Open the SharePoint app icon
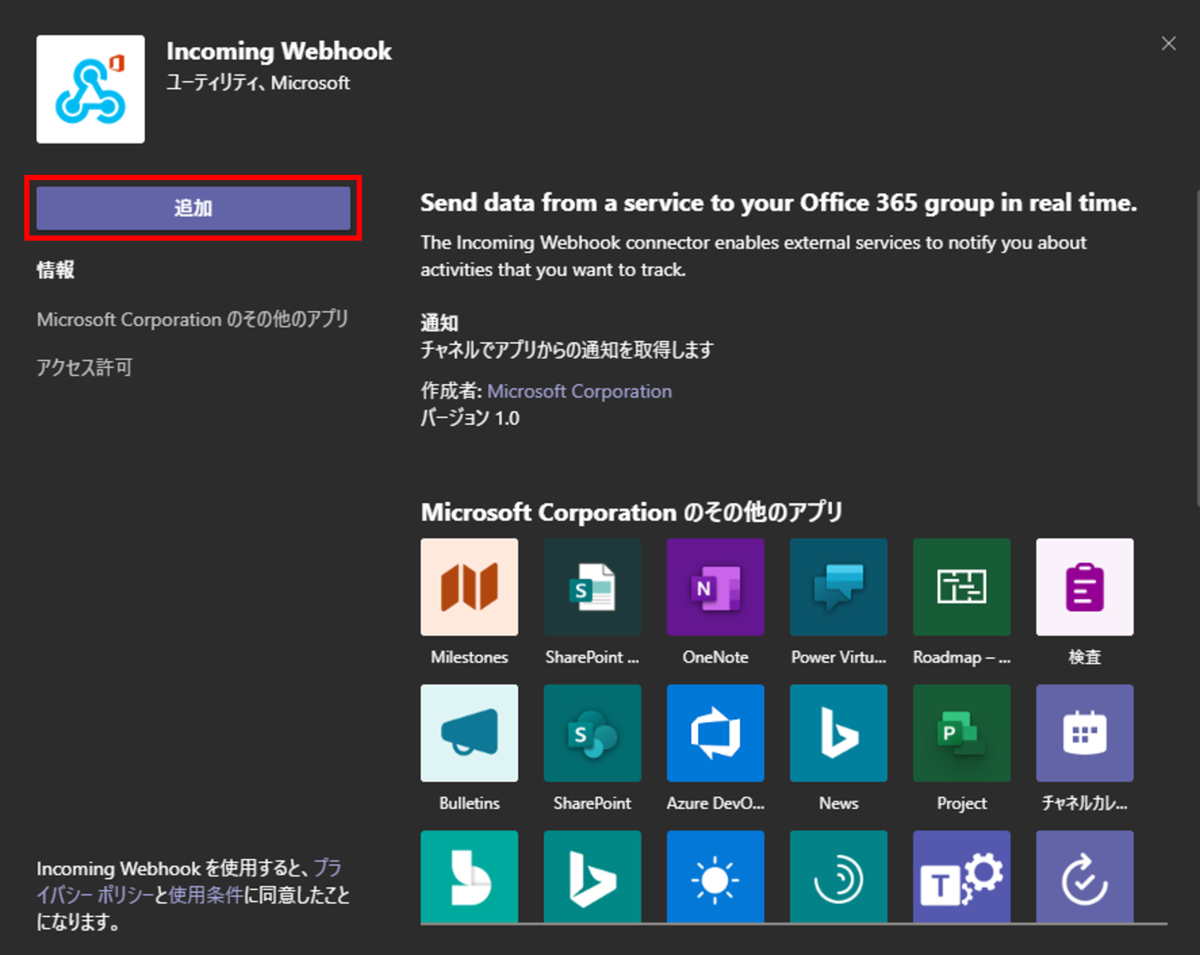This screenshot has width=1200, height=955. tap(593, 733)
